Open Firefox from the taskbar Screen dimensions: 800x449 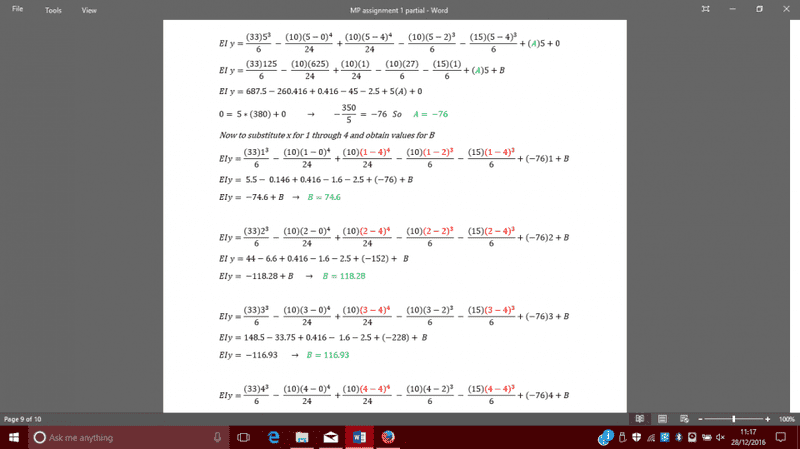pos(388,437)
